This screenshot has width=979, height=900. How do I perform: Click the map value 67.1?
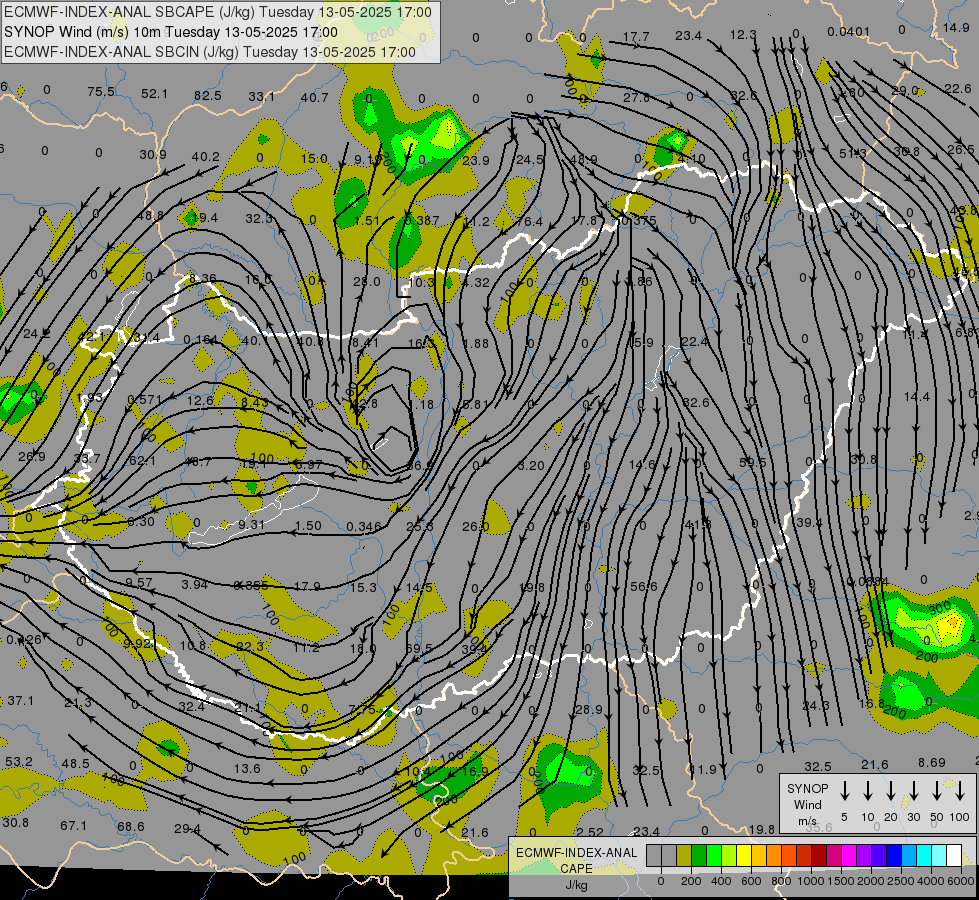click(74, 826)
